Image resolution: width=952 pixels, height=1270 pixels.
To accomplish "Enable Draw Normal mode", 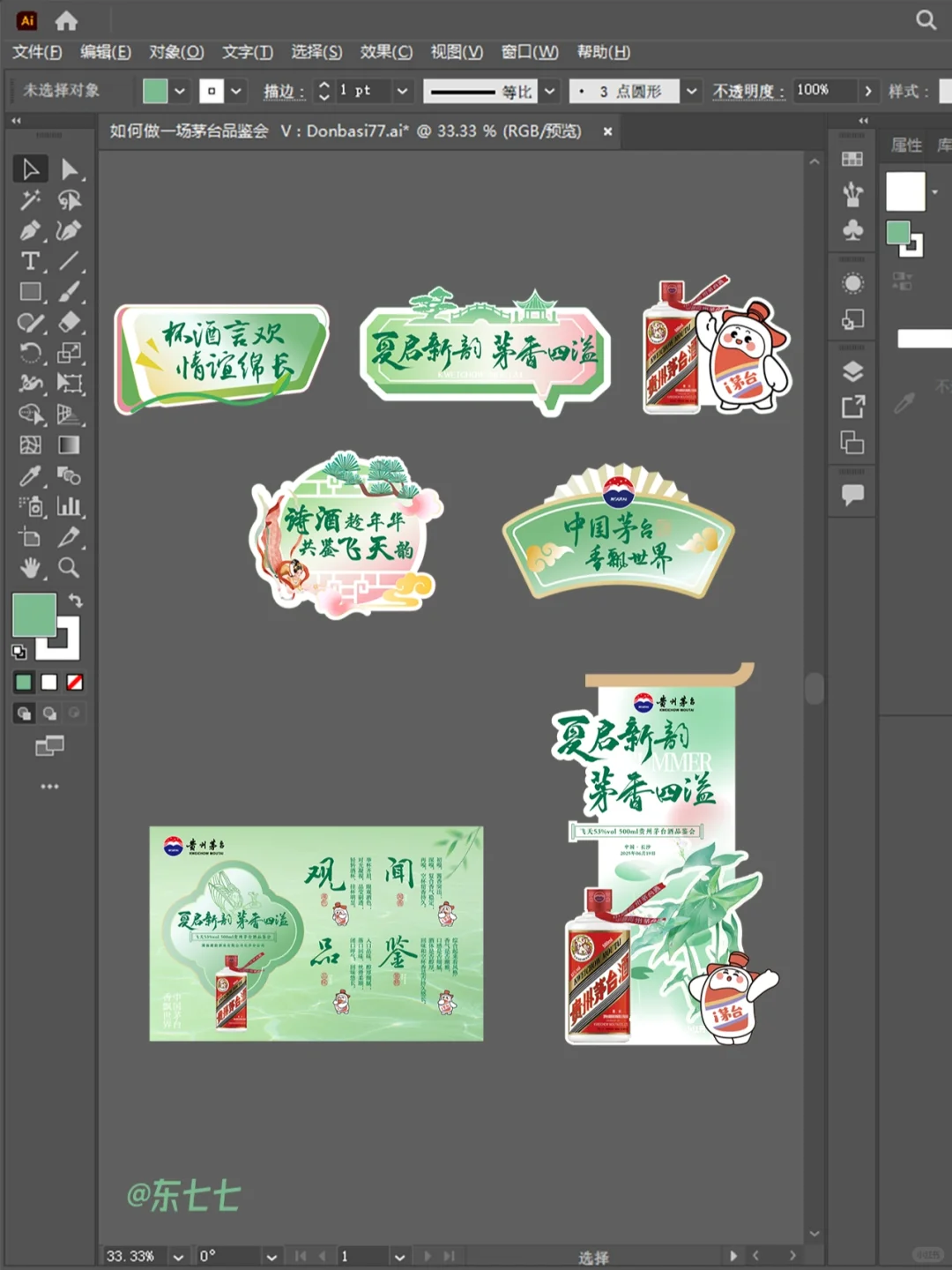I will (24, 713).
